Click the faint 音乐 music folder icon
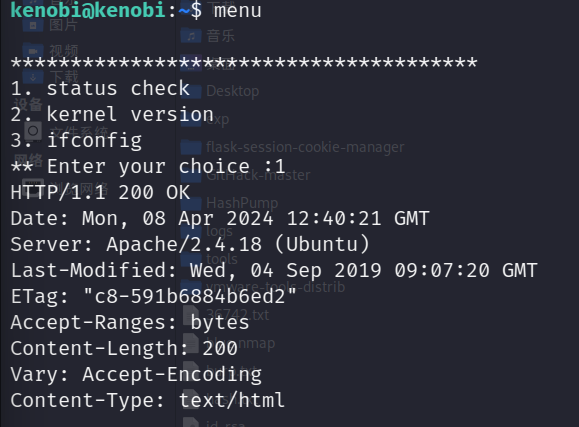Screen dimensions: 579x427 point(191,36)
